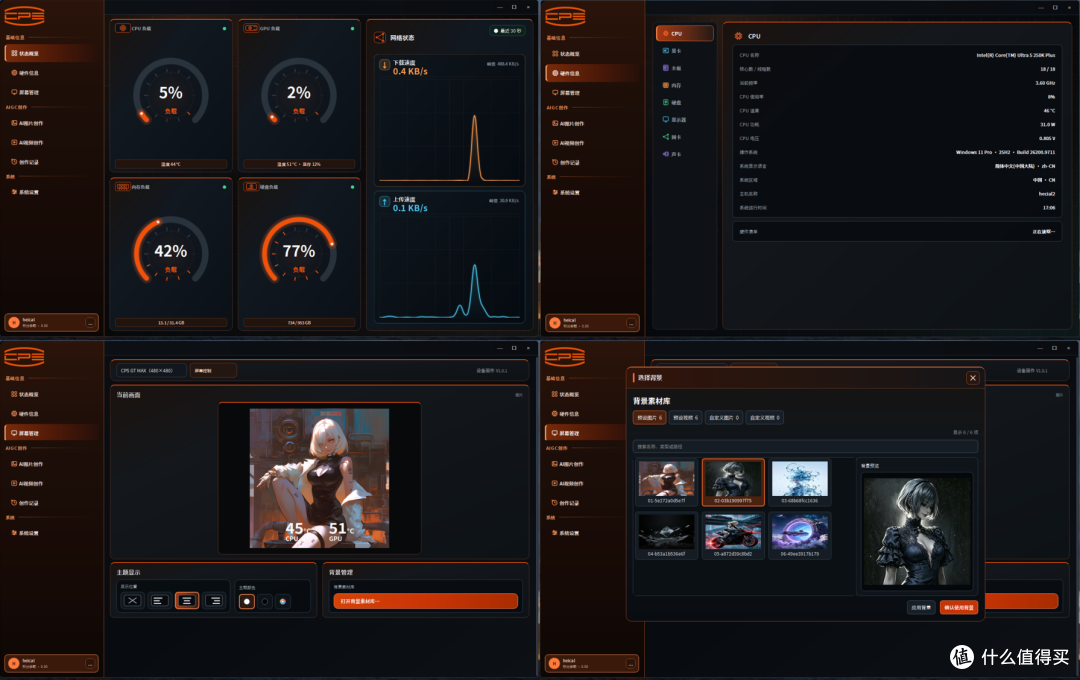This screenshot has width=1080, height=680.
Task: Click the CPS GT MAX (480×480) device selector
Action: click(x=151, y=371)
